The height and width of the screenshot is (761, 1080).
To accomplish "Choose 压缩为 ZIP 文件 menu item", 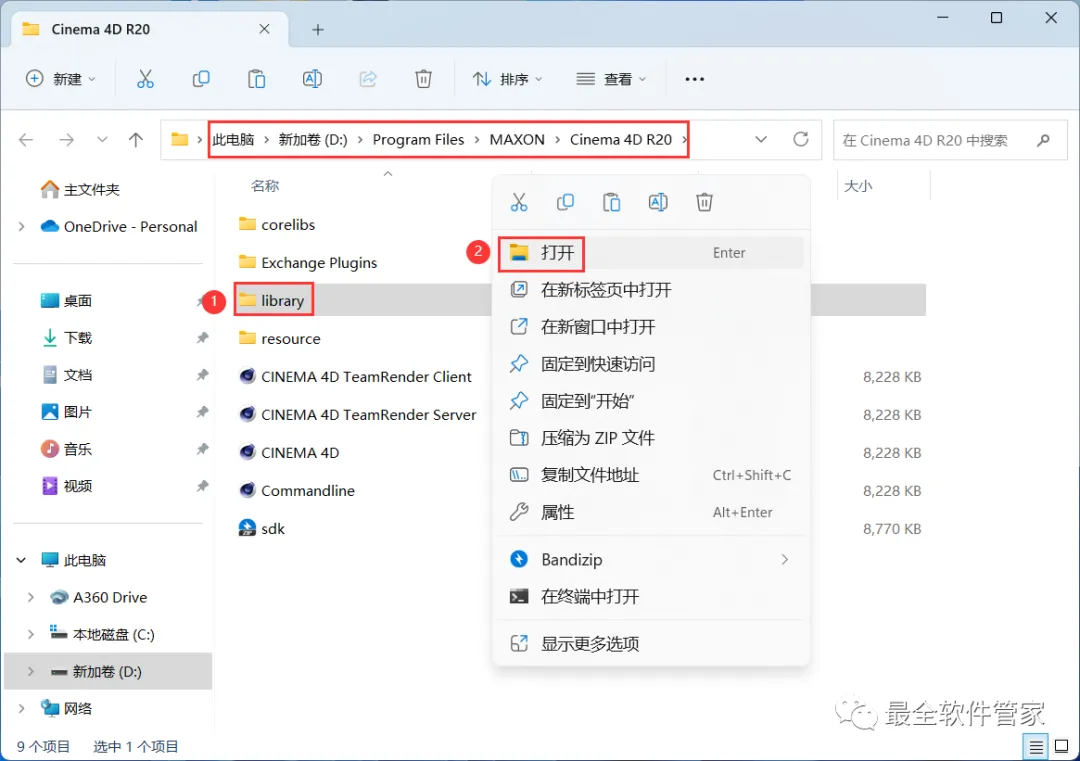I will tap(651, 438).
